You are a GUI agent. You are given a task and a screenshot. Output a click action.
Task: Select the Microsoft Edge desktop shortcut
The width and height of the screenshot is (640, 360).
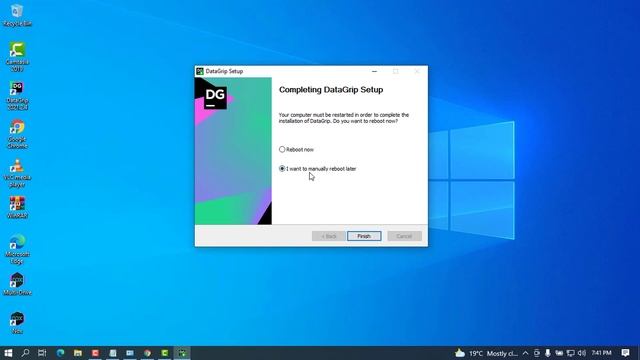pos(17,249)
